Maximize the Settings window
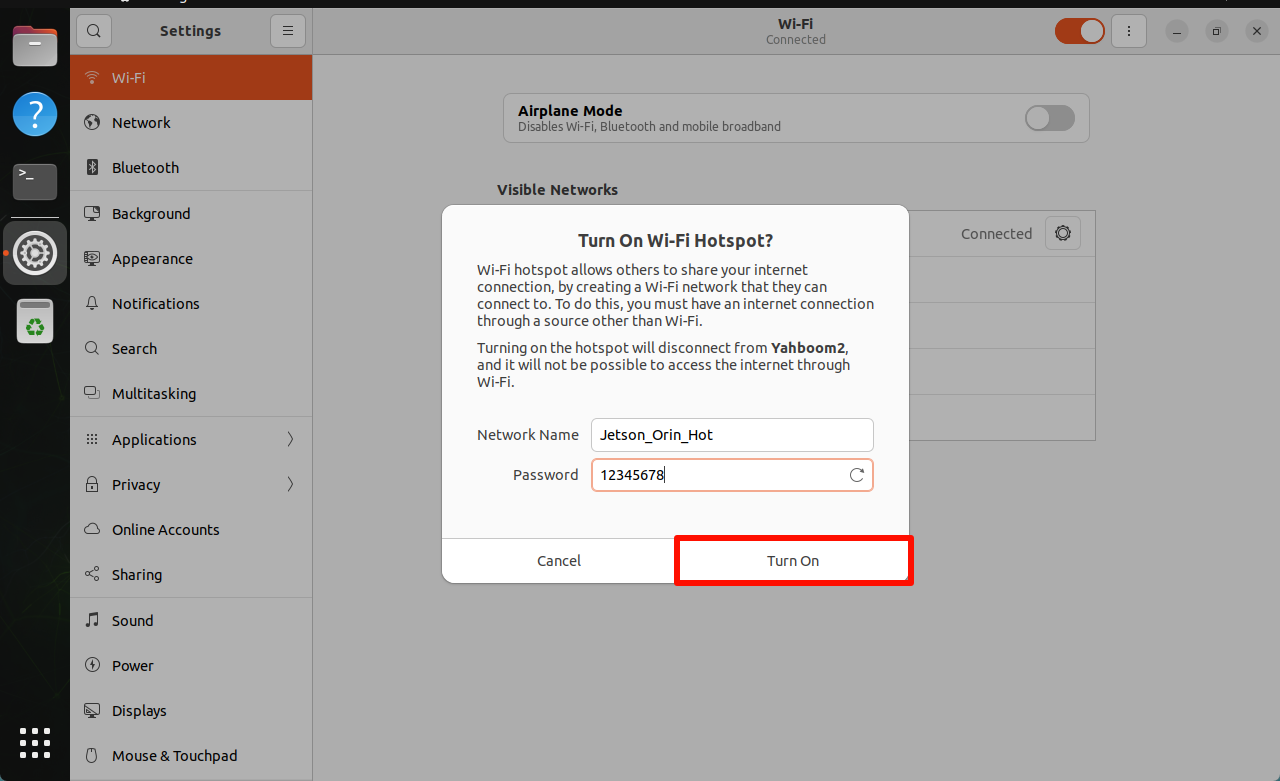1280x781 pixels. point(1217,31)
